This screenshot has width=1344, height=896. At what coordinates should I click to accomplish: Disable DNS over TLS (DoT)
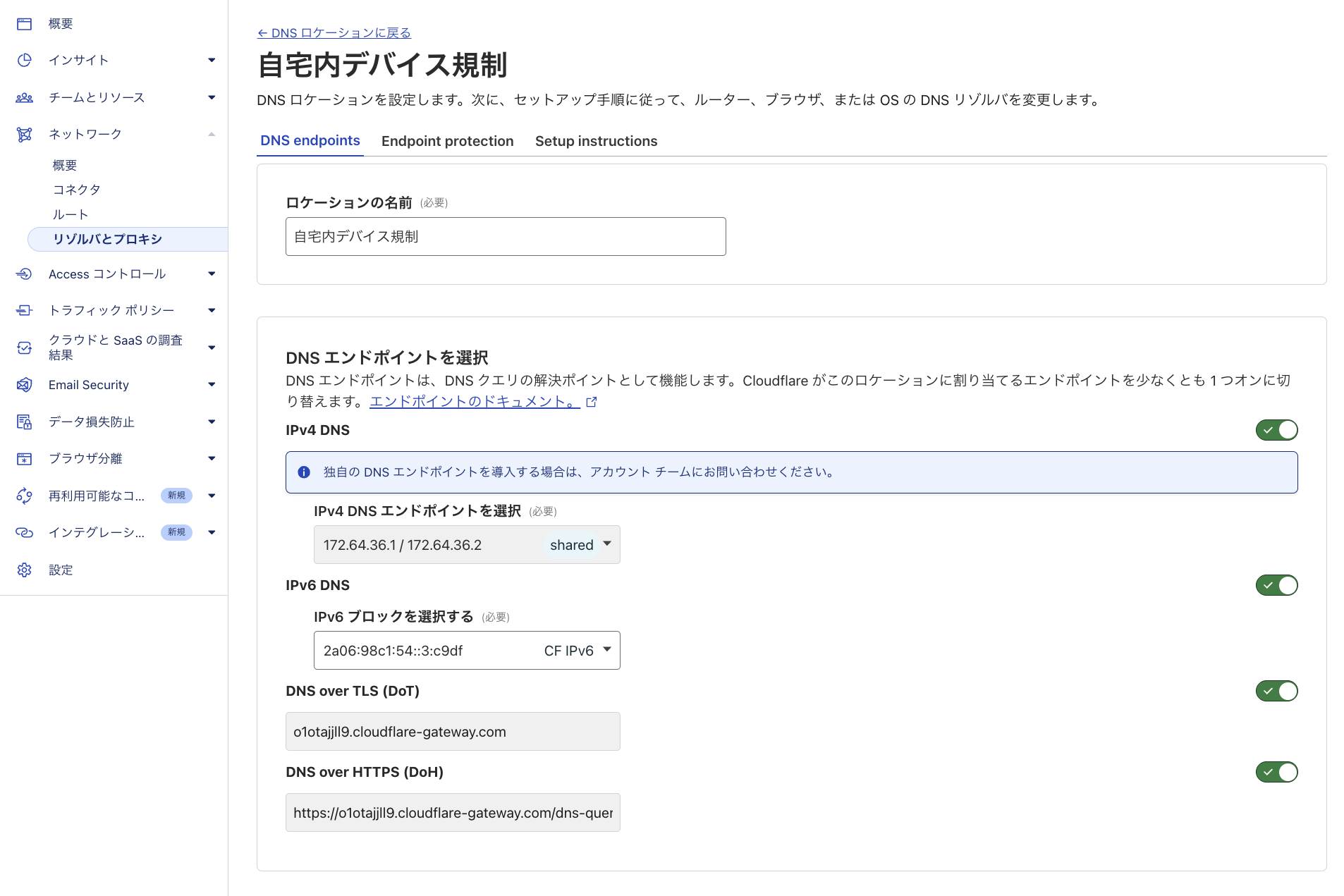click(1276, 691)
